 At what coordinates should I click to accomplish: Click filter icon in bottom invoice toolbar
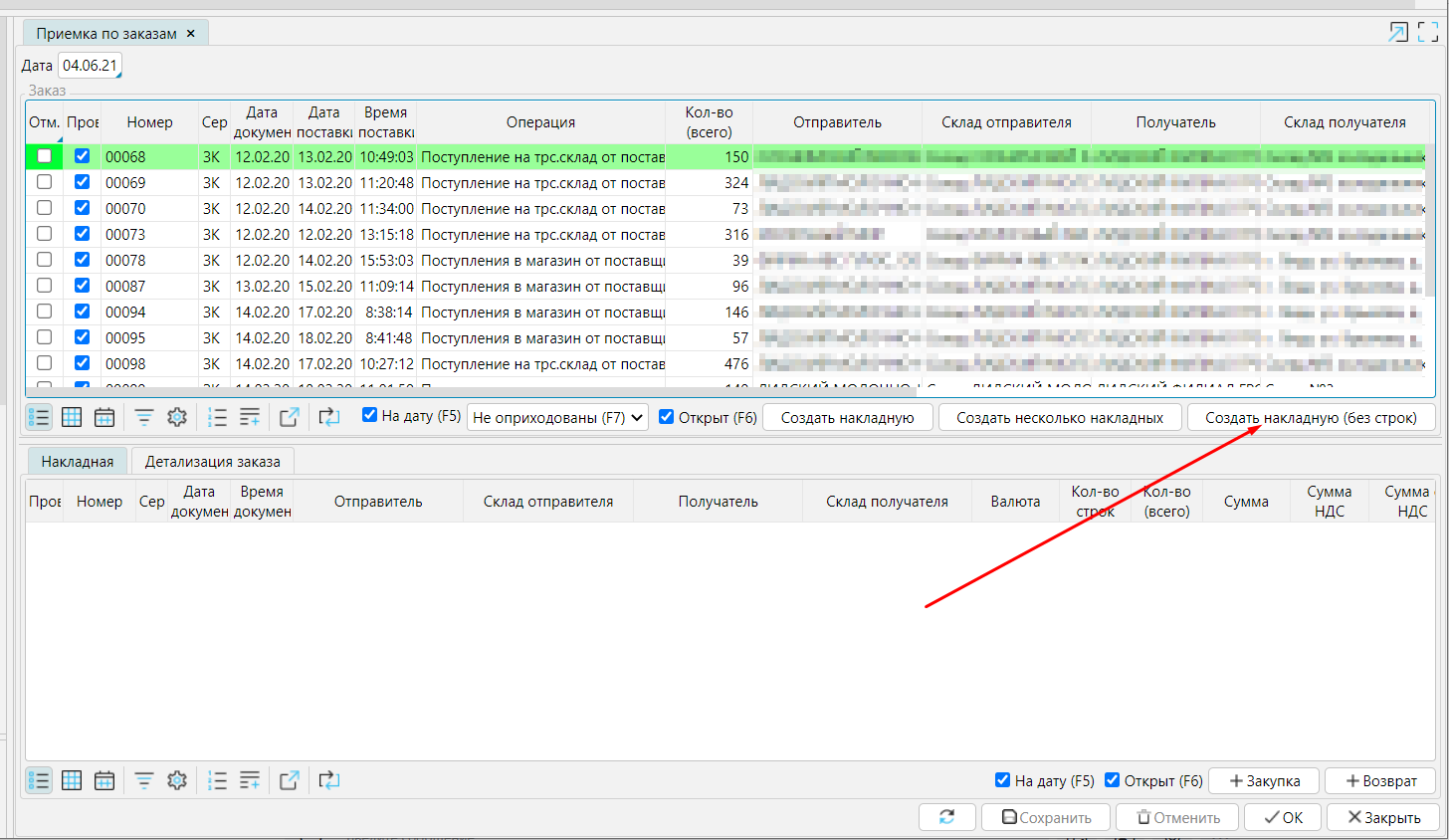pos(144,780)
